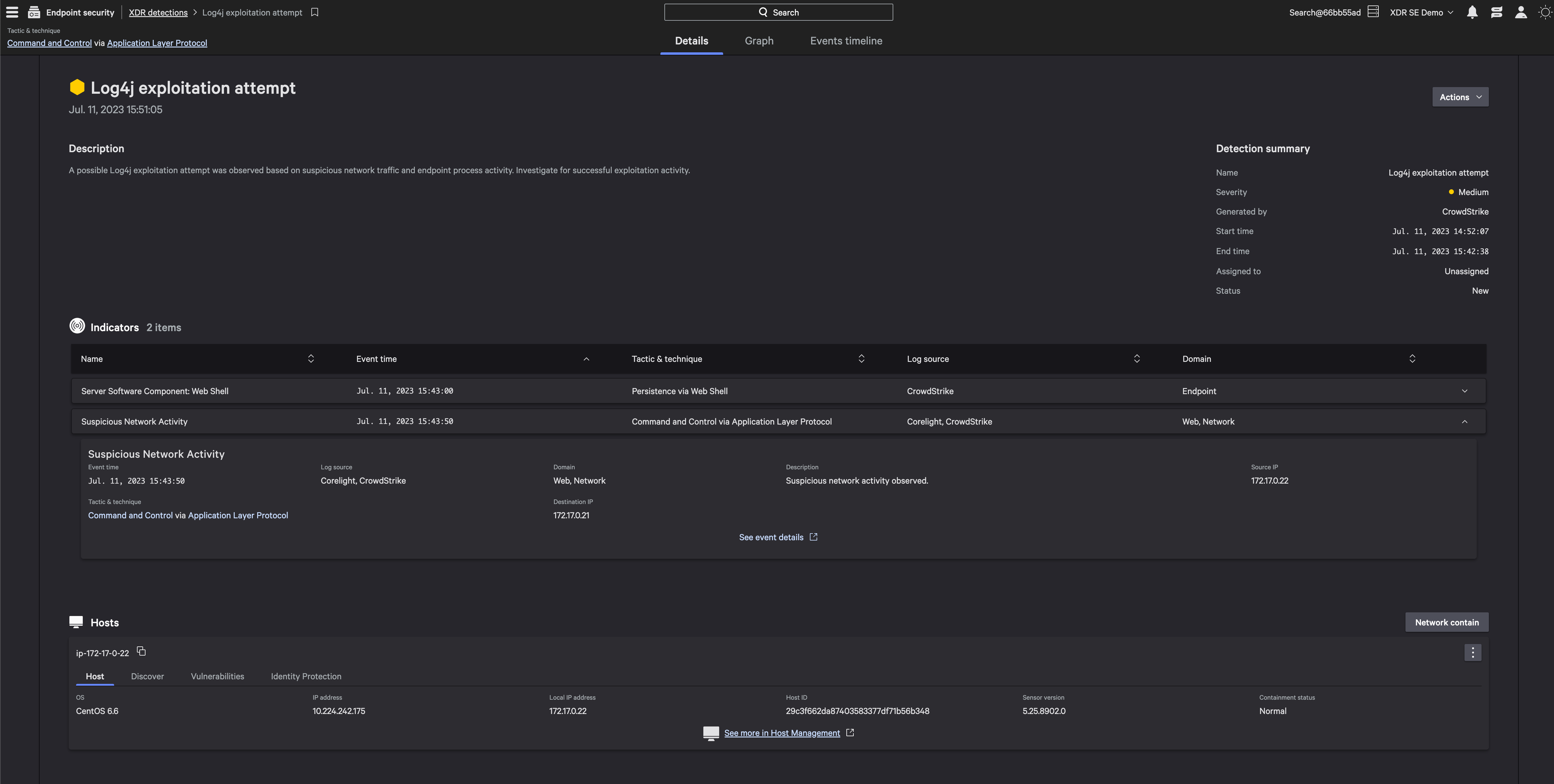Switch to the Graph tab
1554x784 pixels.
tap(759, 41)
